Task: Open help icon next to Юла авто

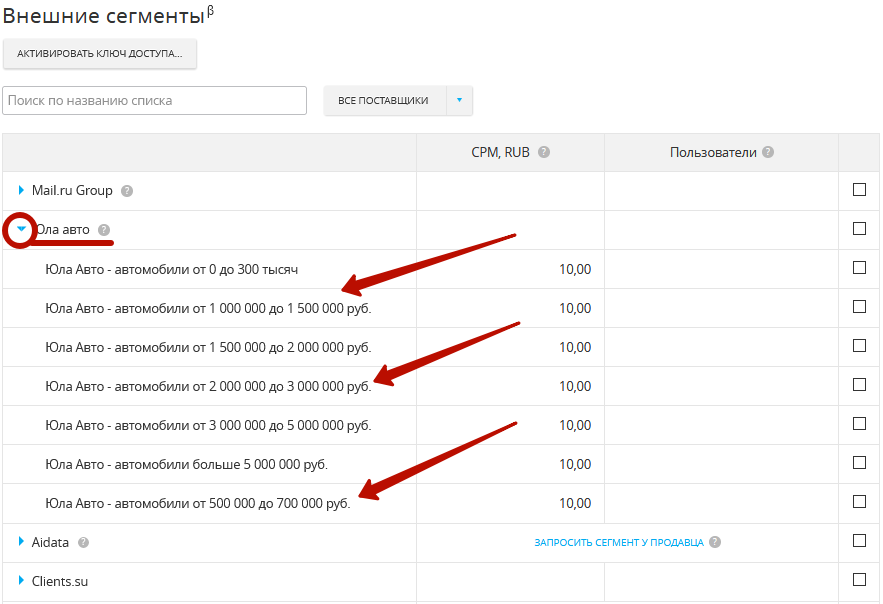Action: tap(104, 230)
